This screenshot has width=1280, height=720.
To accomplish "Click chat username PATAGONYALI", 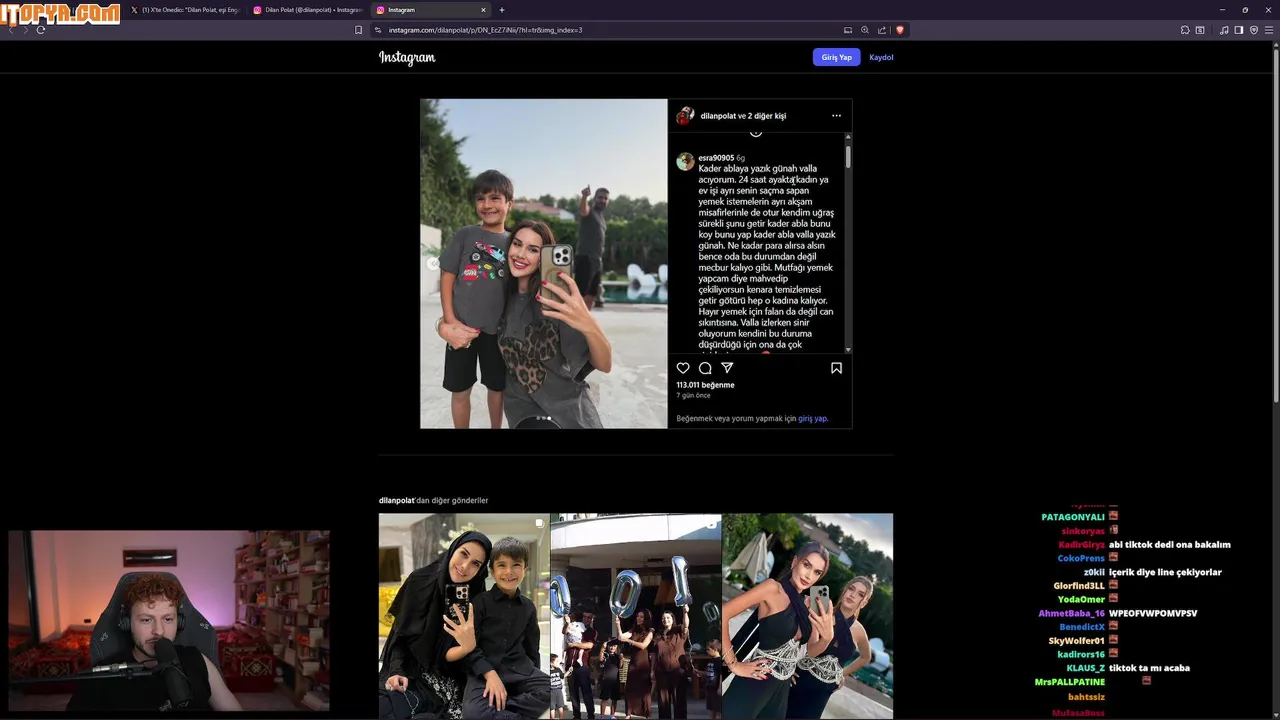I will pos(1073,517).
